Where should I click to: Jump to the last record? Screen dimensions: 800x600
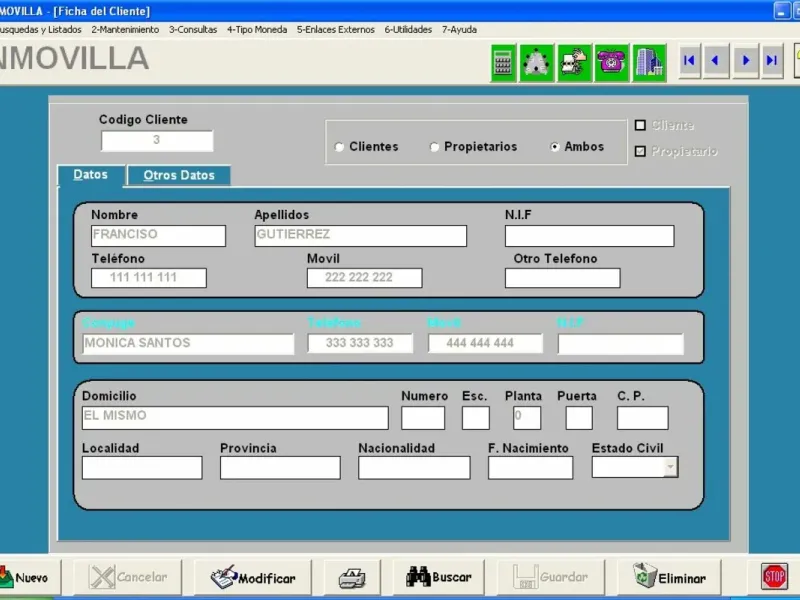click(772, 61)
